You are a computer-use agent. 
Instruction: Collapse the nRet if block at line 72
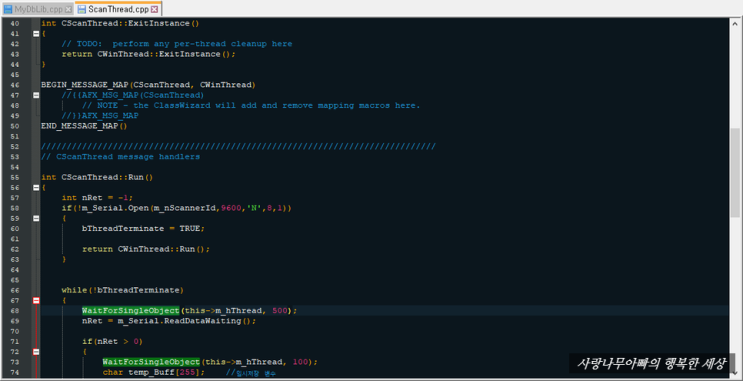[36, 352]
